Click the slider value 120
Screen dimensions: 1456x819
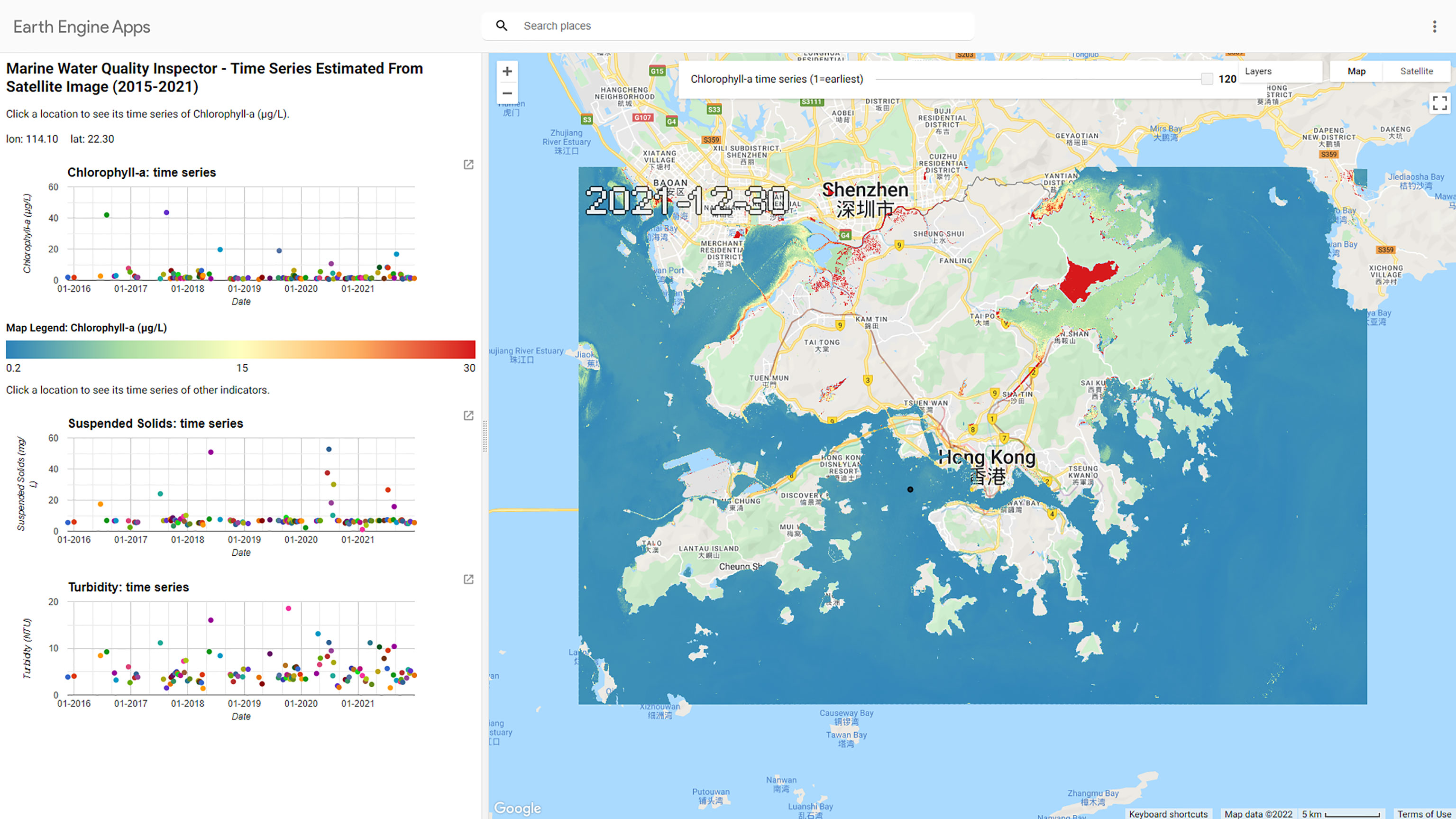coord(1227,79)
